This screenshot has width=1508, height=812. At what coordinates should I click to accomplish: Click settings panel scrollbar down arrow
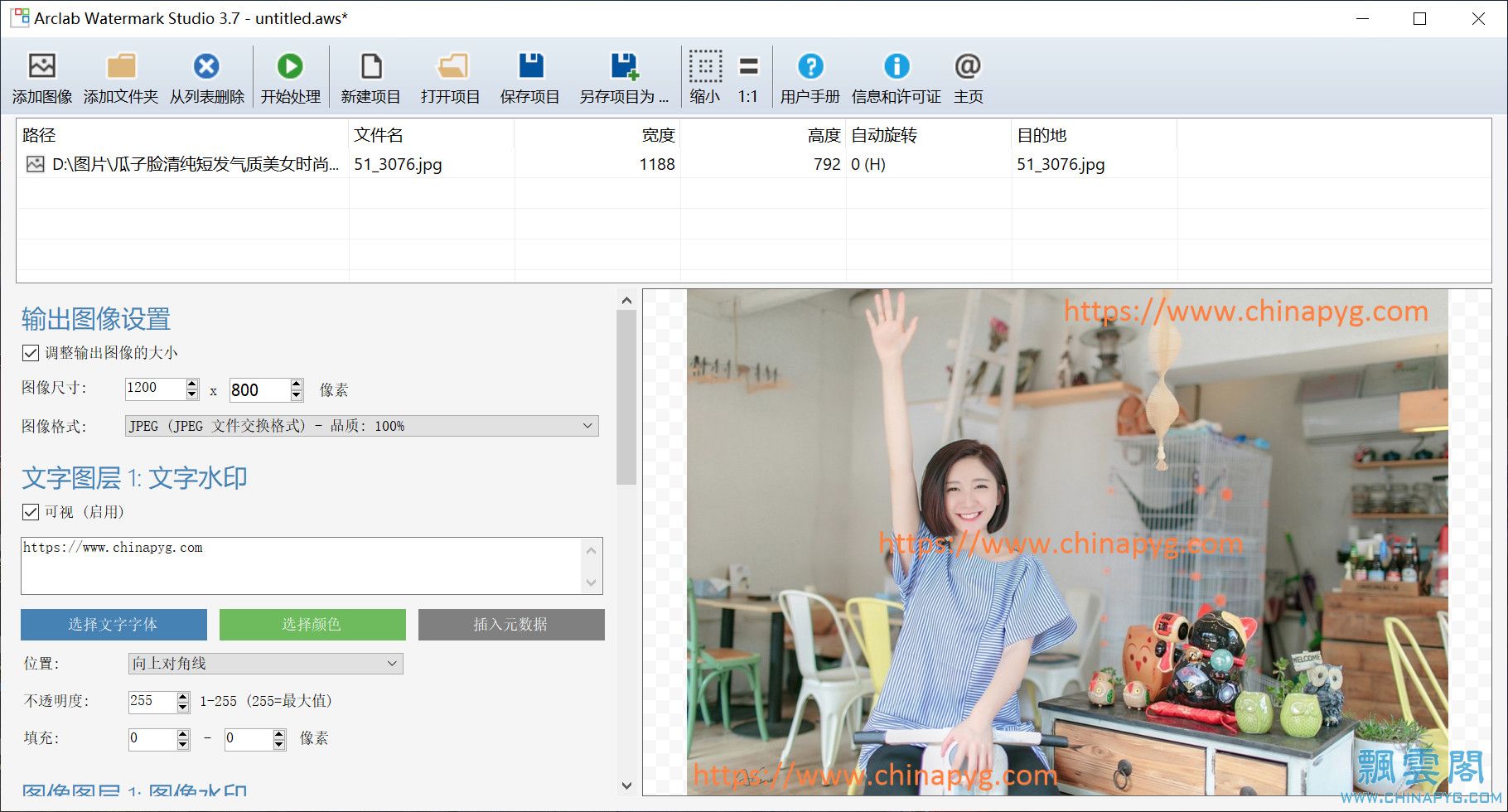[626, 785]
